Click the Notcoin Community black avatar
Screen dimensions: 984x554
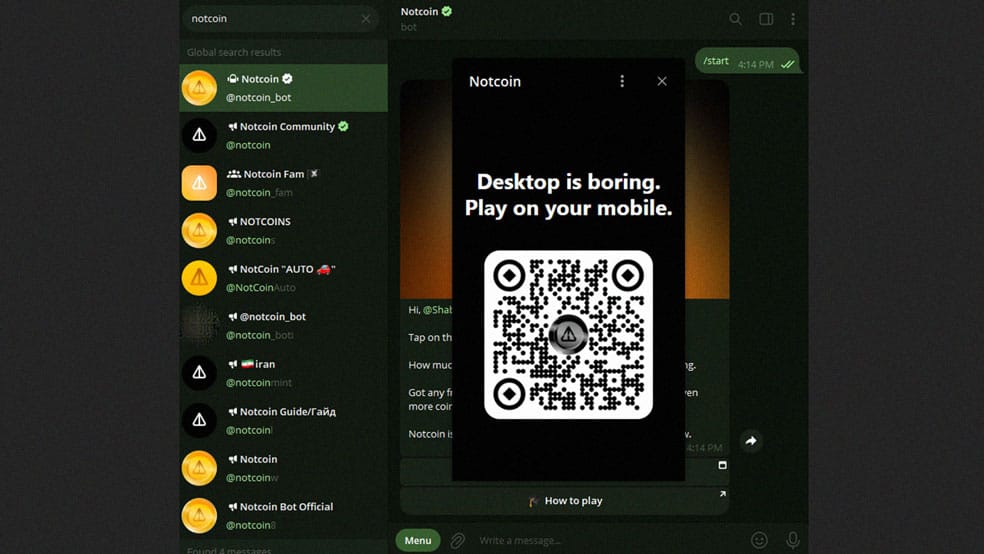click(199, 136)
